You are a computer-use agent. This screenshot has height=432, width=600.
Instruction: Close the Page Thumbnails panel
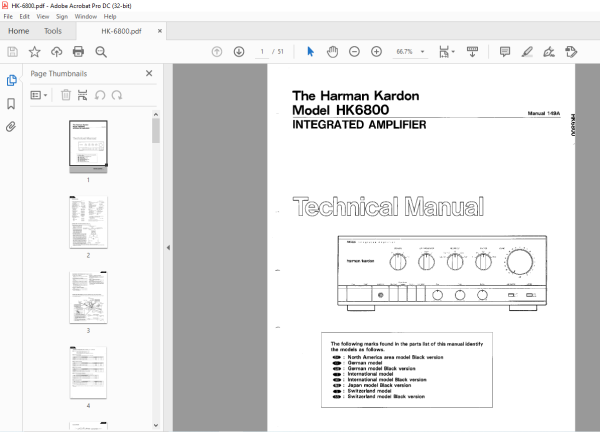(149, 73)
